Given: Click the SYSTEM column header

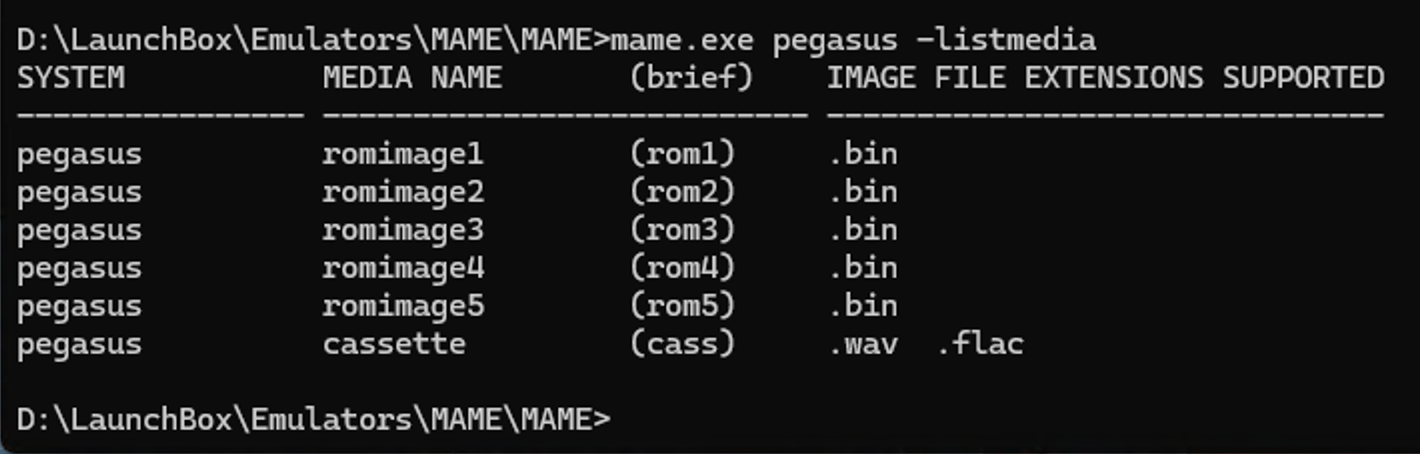Looking at the screenshot, I should click(71, 77).
